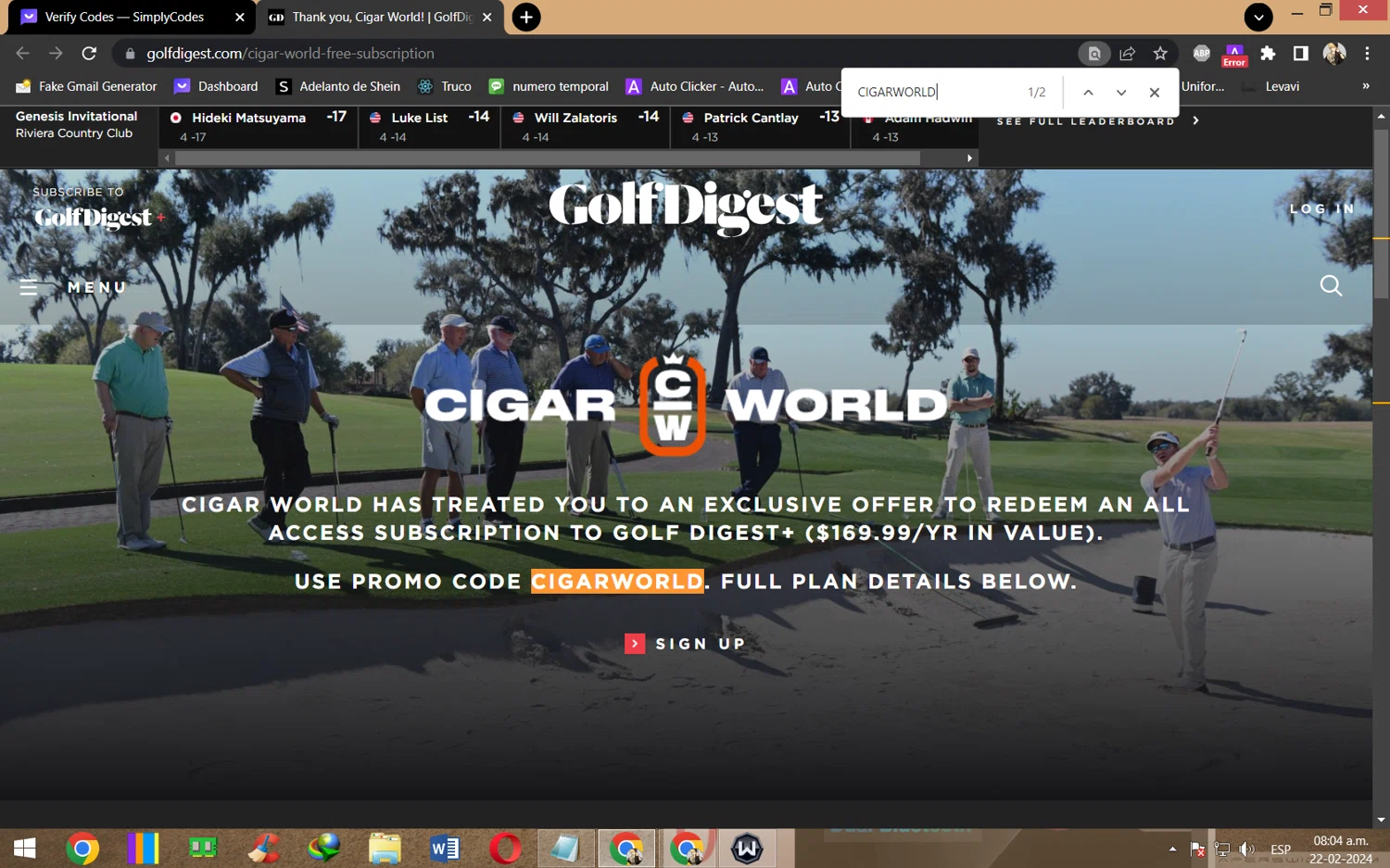Open the Truco bookmark
The width and height of the screenshot is (1390, 868).
point(445,86)
